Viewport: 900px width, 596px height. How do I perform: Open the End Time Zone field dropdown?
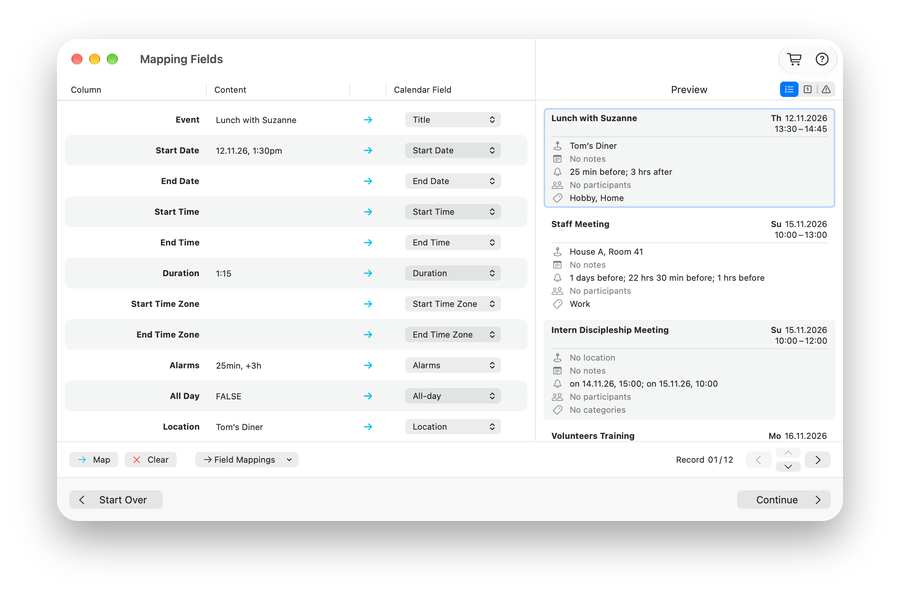click(453, 335)
